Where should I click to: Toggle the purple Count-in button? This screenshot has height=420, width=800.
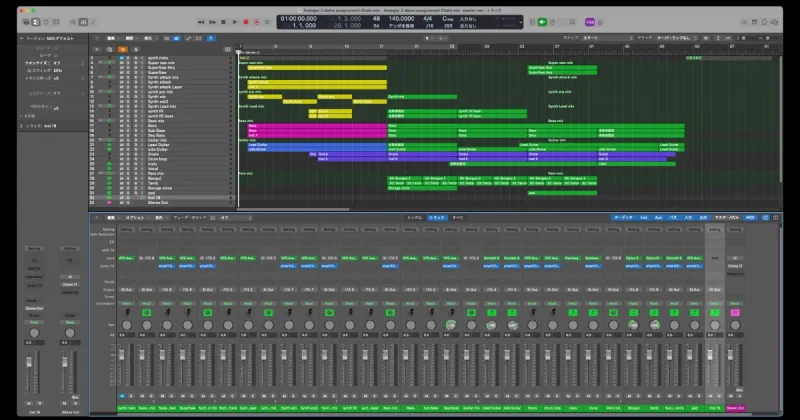click(x=589, y=22)
